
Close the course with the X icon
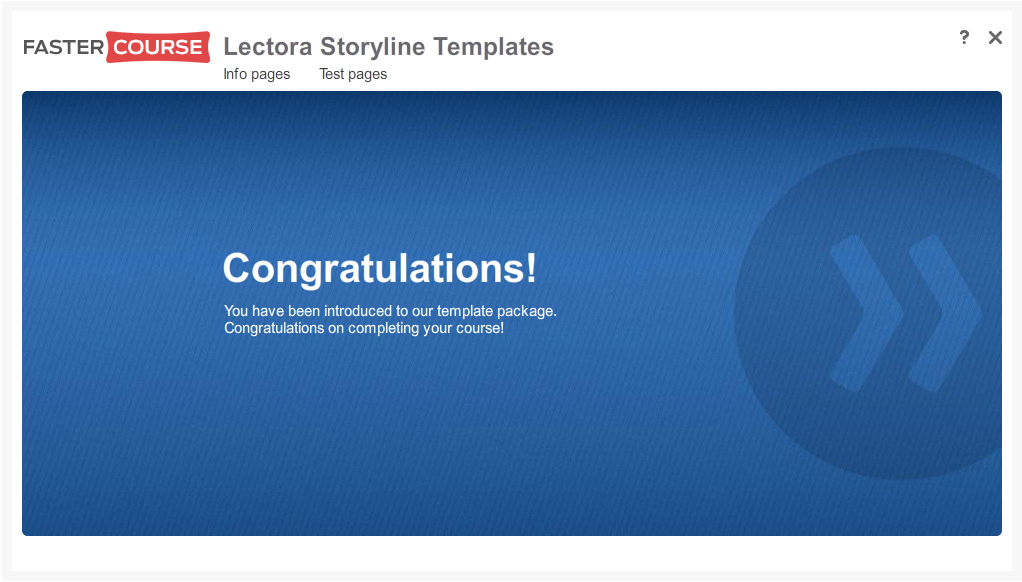(x=995, y=37)
